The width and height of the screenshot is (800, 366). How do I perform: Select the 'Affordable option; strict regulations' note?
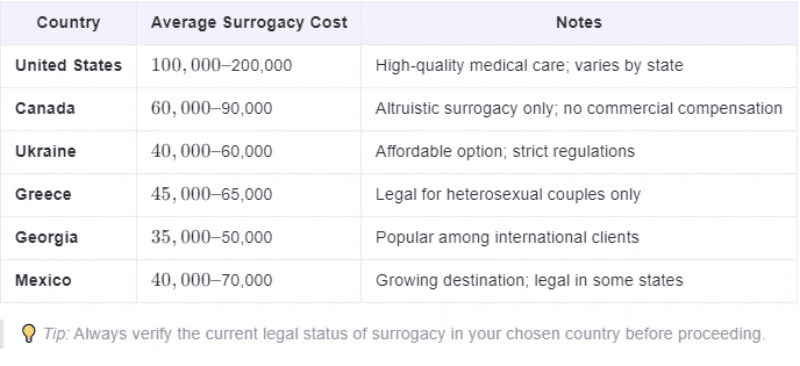tap(505, 151)
